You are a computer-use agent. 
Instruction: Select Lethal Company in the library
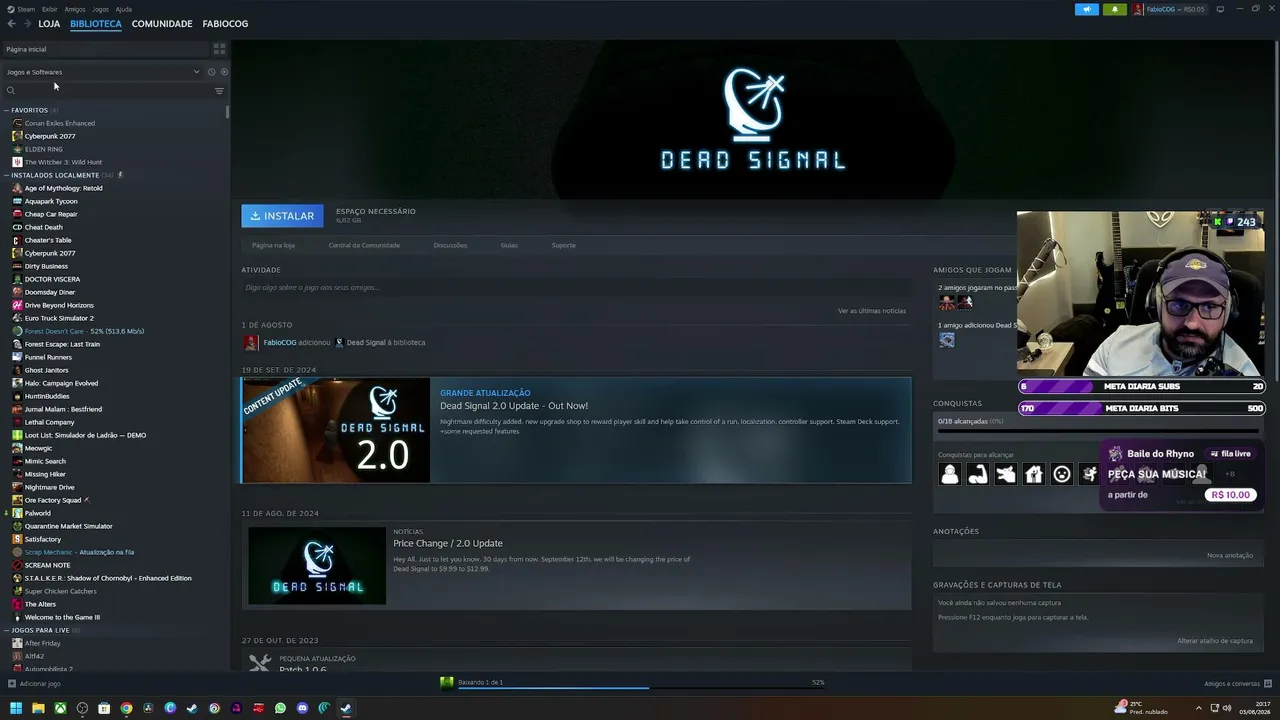[x=50, y=422]
